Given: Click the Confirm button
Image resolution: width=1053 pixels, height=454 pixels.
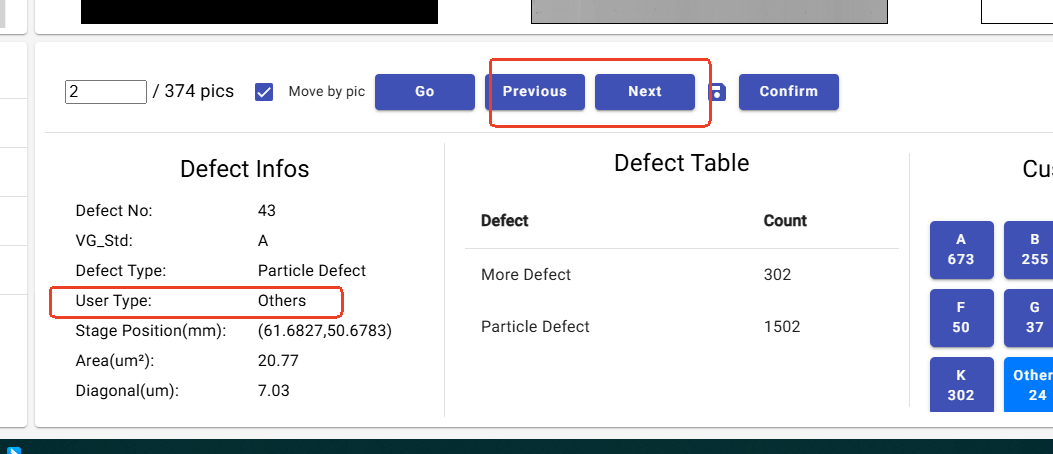Looking at the screenshot, I should [x=788, y=91].
